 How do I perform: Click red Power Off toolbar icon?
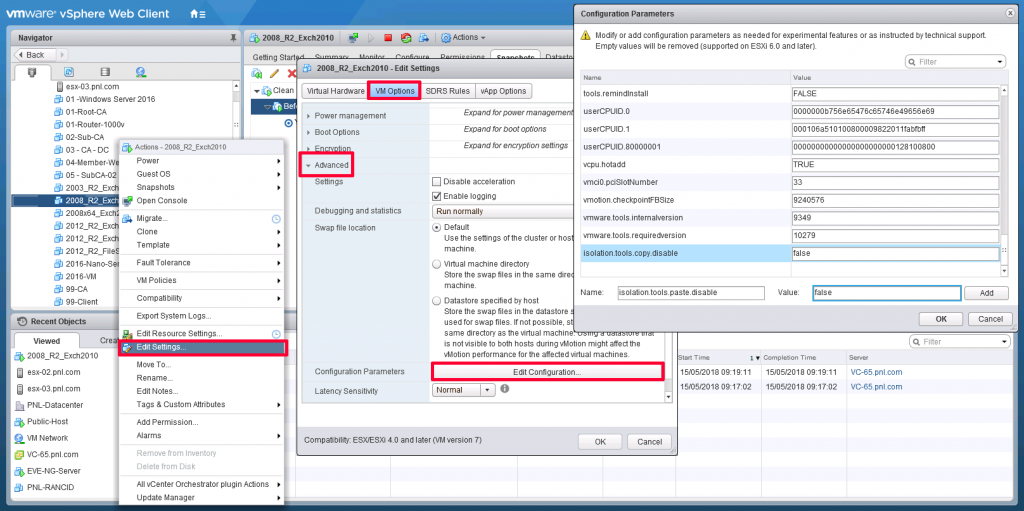click(388, 37)
